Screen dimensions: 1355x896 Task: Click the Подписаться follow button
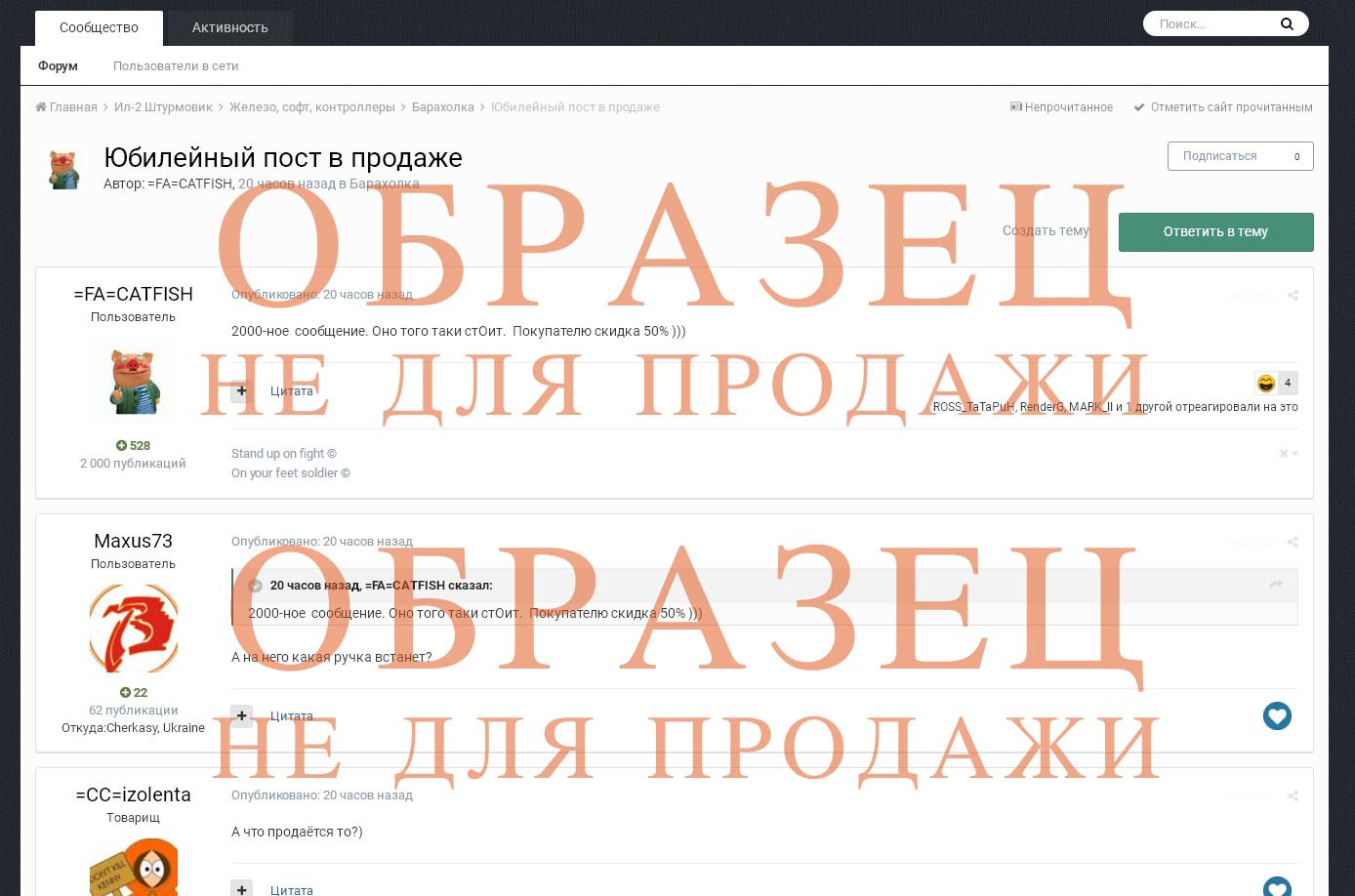pyautogui.click(x=1240, y=156)
